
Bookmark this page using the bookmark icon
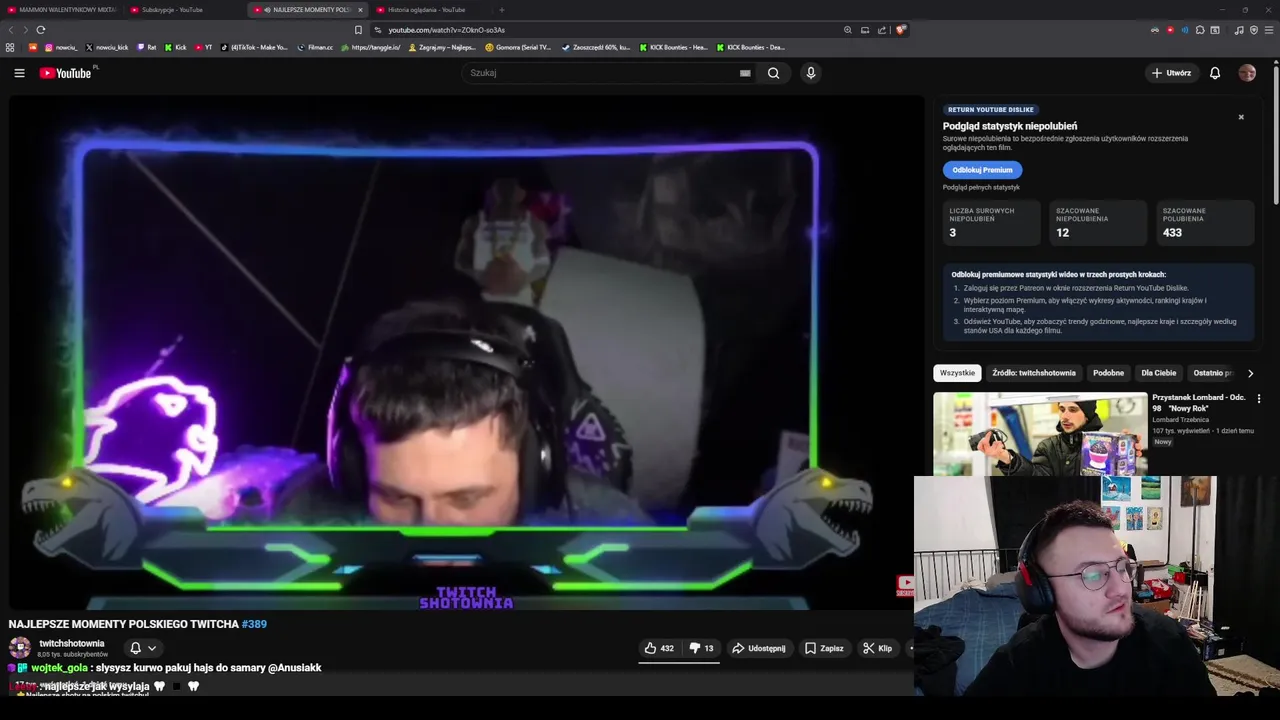[359, 30]
